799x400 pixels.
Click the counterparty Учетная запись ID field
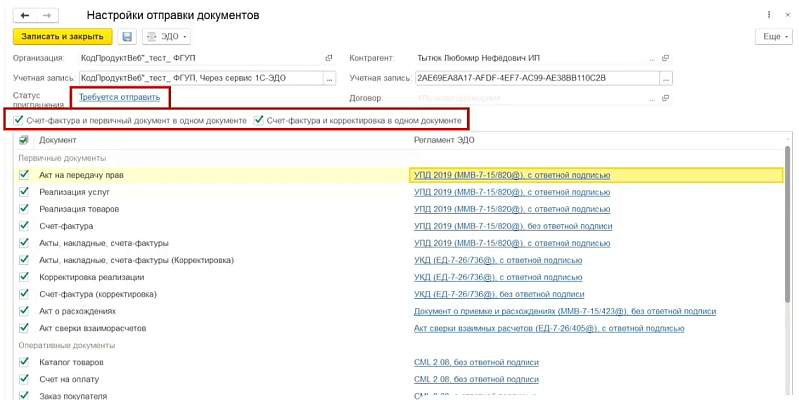point(538,78)
